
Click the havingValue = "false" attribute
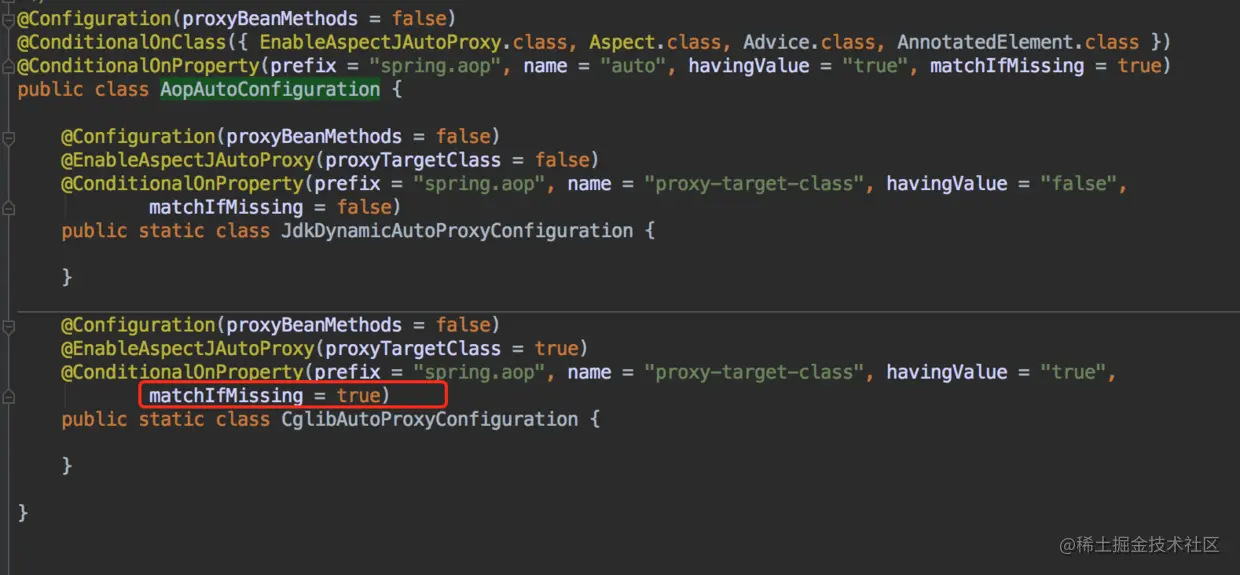[1002, 184]
